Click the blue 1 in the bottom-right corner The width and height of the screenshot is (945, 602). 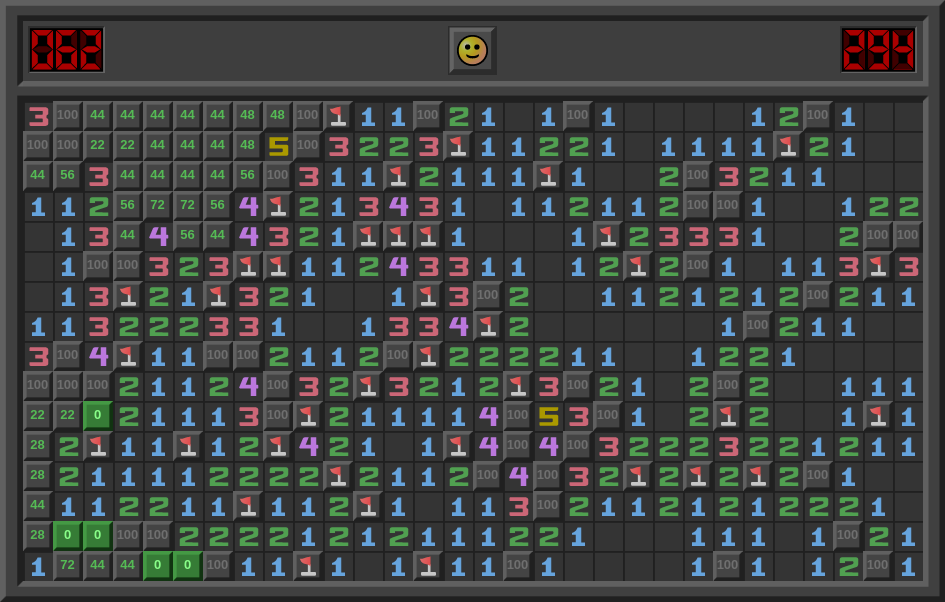coord(908,566)
